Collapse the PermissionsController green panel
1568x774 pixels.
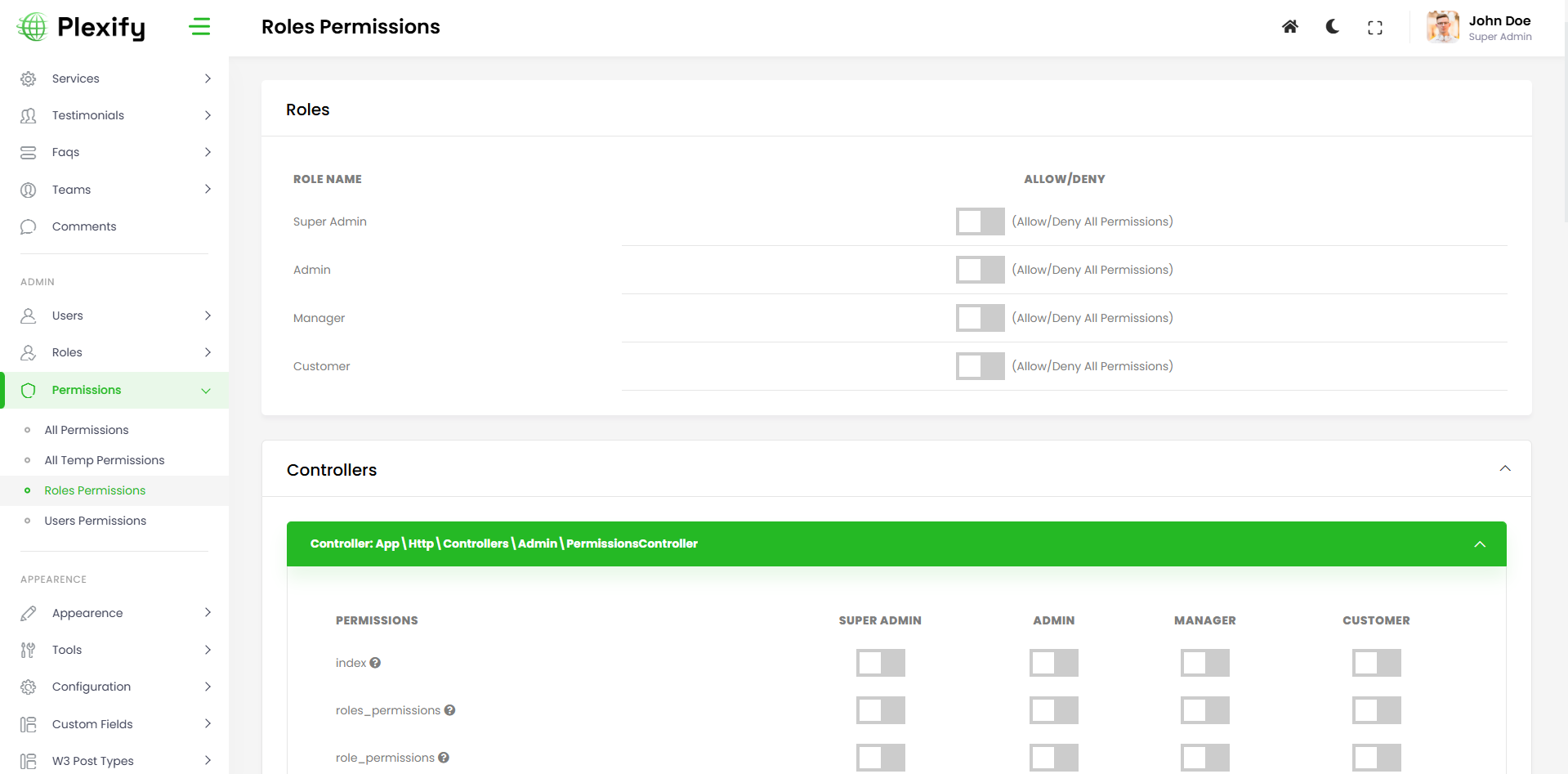(x=1479, y=544)
